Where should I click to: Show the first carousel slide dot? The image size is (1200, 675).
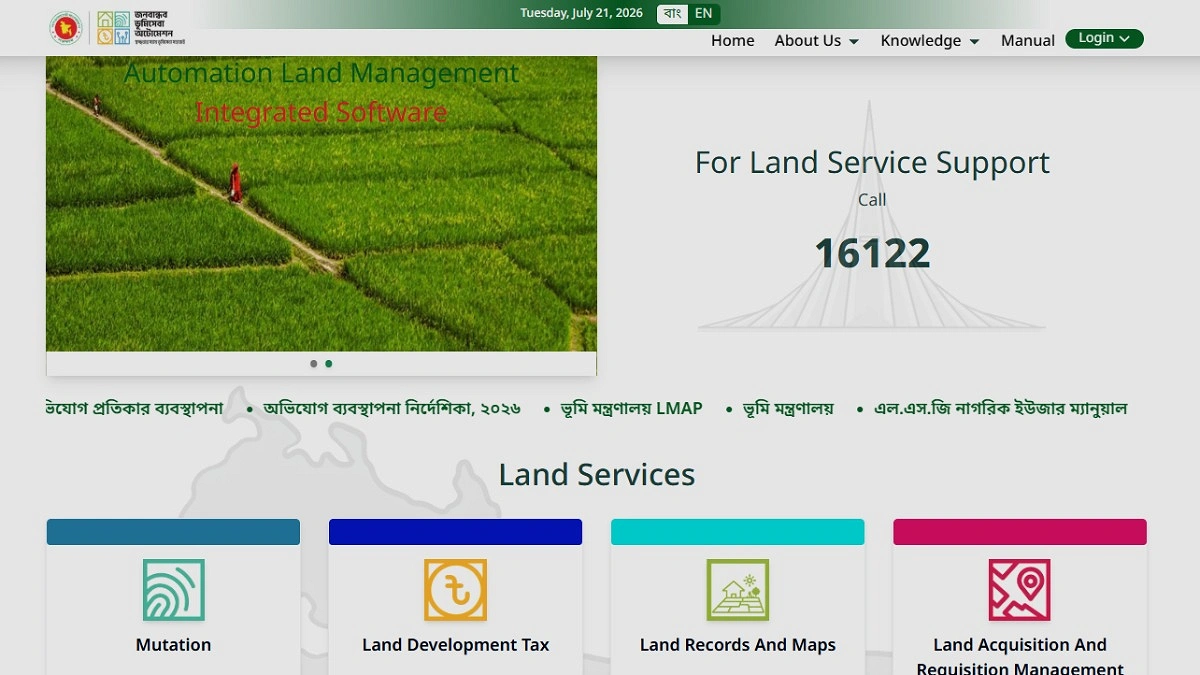tap(314, 364)
